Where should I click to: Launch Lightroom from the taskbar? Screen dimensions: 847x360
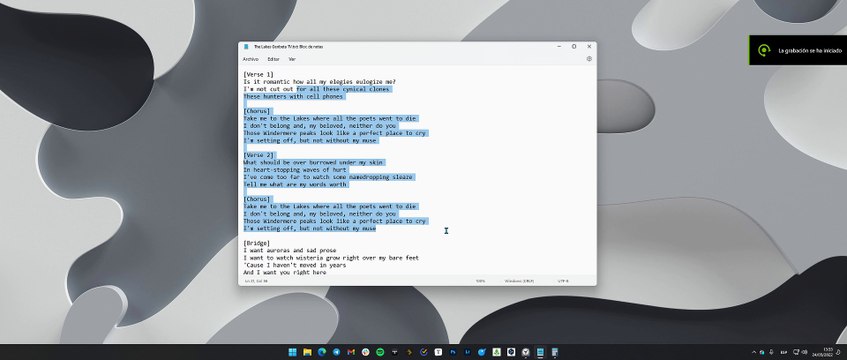(467, 352)
